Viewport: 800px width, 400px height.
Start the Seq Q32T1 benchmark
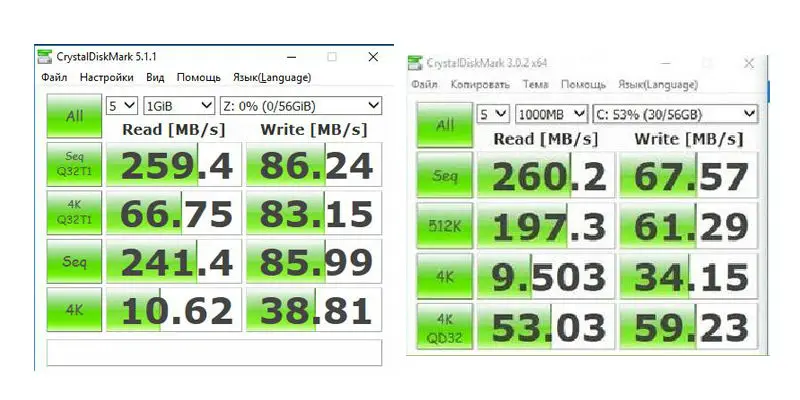(x=74, y=164)
